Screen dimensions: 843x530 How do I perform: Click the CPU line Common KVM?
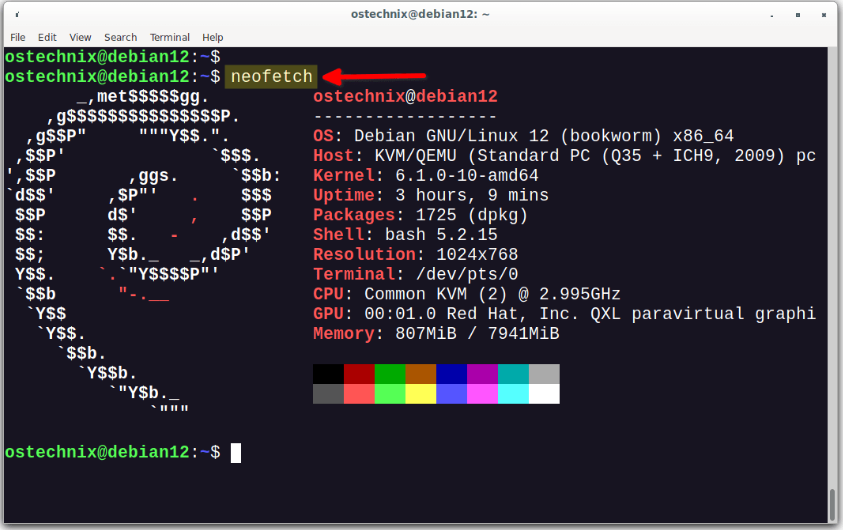(467, 295)
